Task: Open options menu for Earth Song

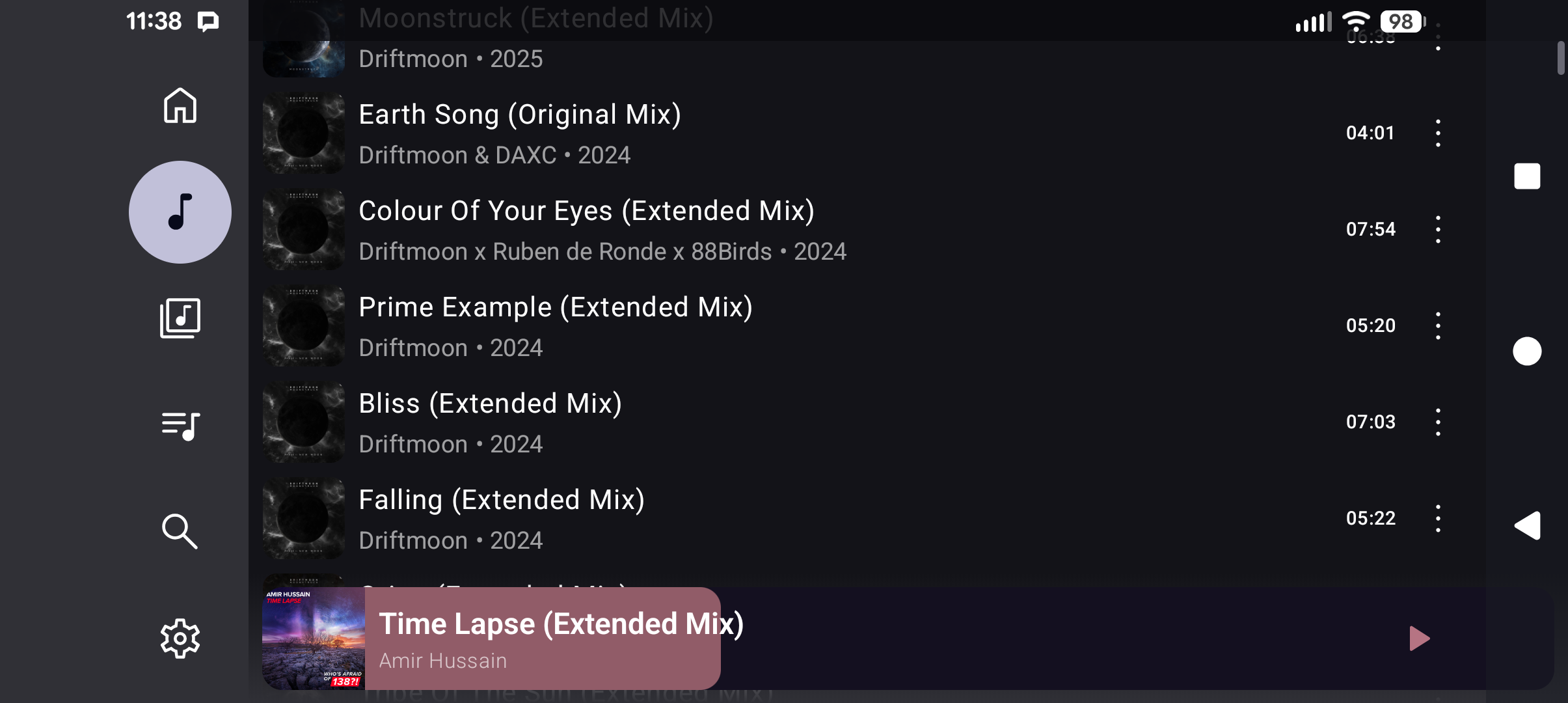Action: point(1438,133)
